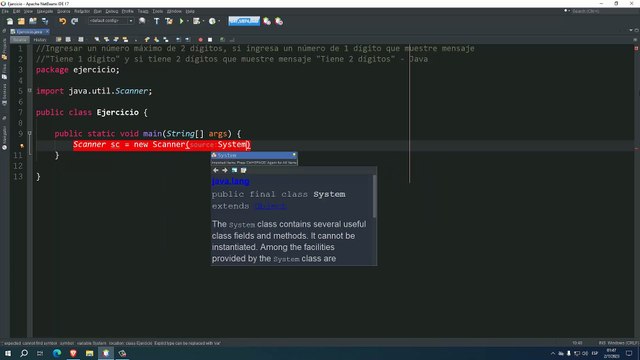Open Brave browser from taskbar
The image size is (640, 360).
coord(73,353)
